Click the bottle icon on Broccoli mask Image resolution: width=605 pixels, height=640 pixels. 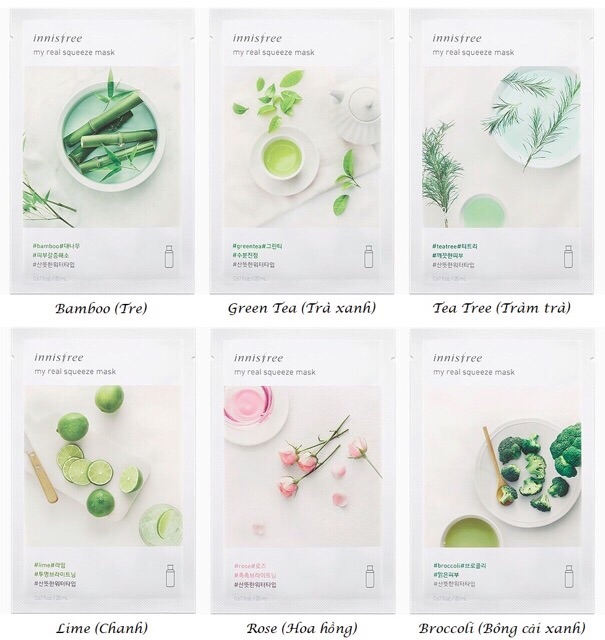[569, 576]
